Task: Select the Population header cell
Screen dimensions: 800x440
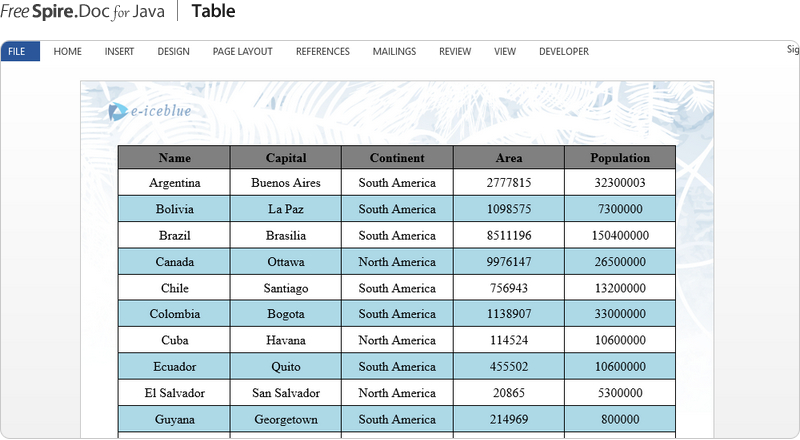Action: tap(620, 157)
